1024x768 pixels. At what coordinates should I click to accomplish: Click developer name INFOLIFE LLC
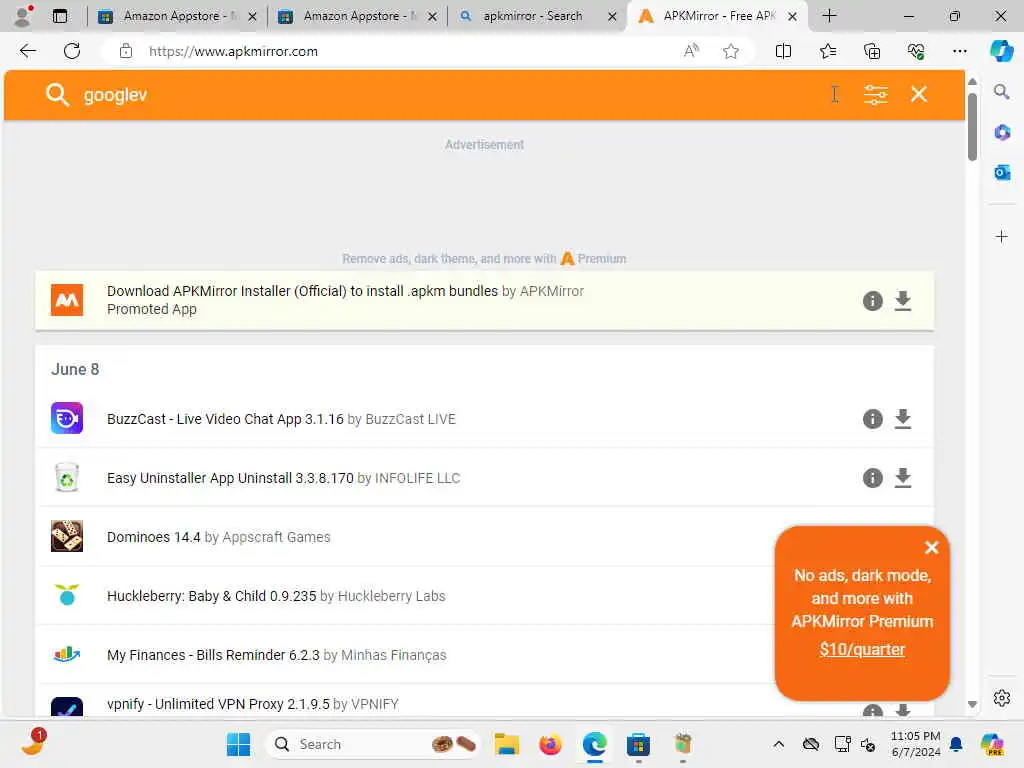pyautogui.click(x=417, y=478)
